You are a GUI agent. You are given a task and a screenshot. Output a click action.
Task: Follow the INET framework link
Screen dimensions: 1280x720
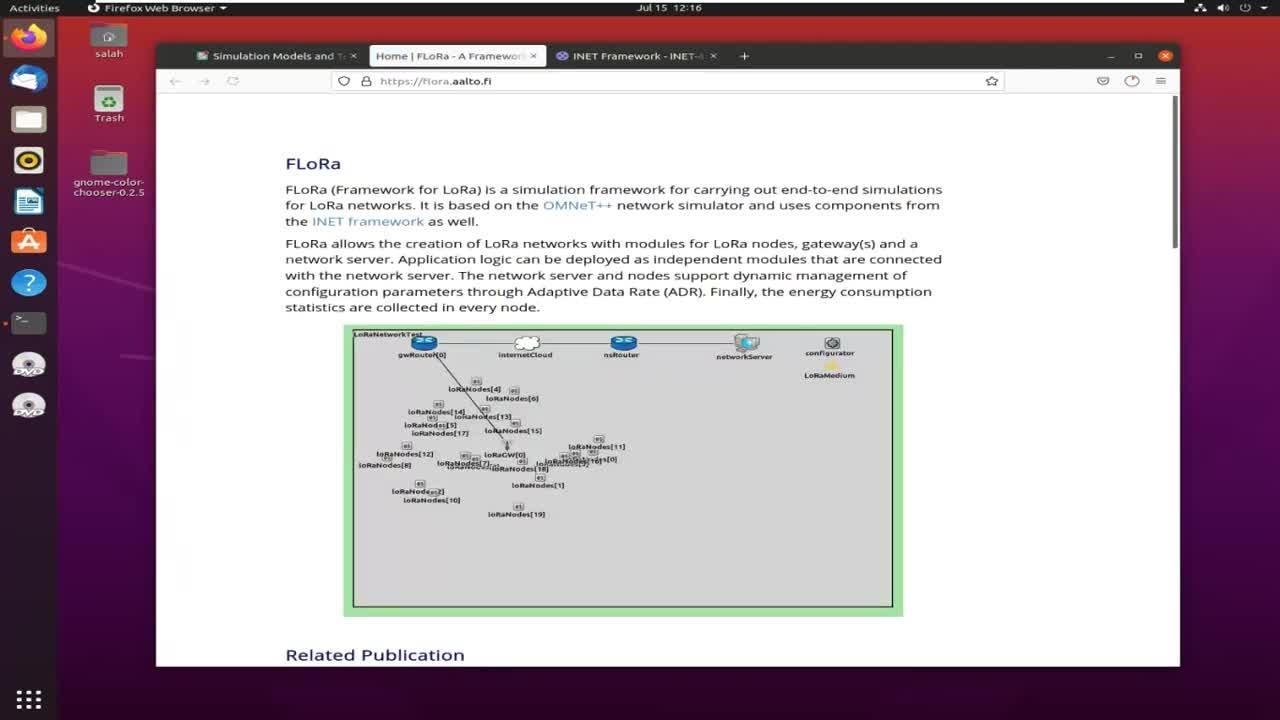pyautogui.click(x=367, y=221)
